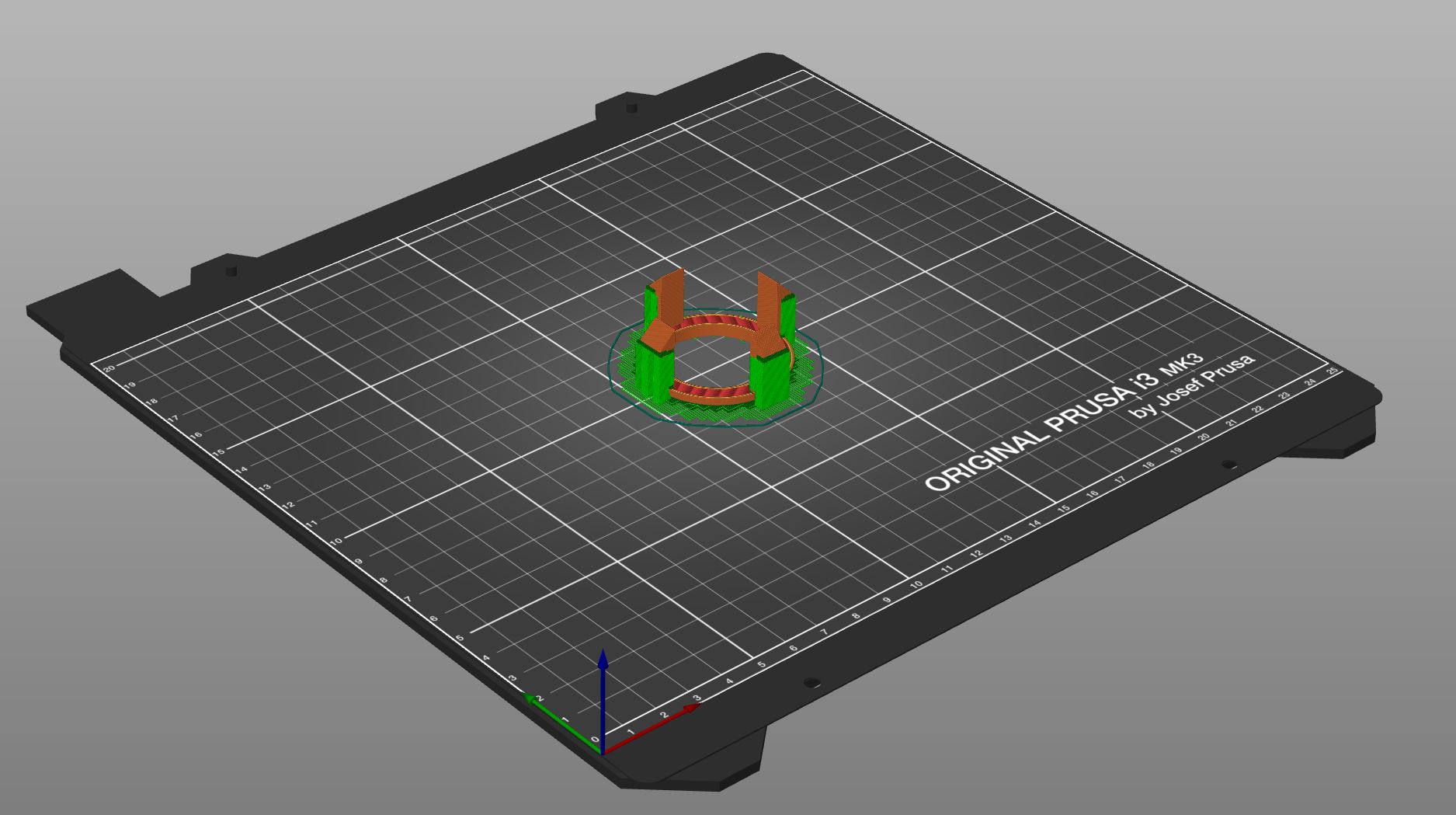The width and height of the screenshot is (1456, 815).
Task: Click the "by Josef Prusa" bed text
Action: pos(1192,386)
